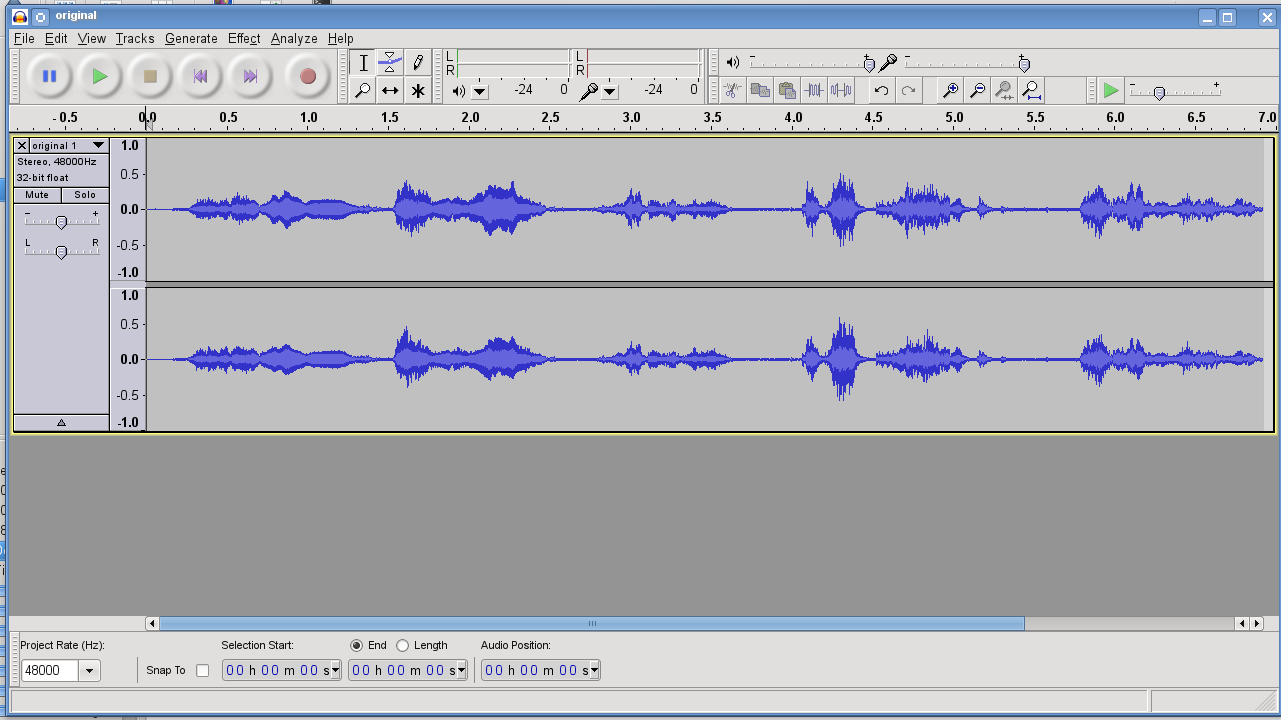Viewport: 1281px width, 720px height.
Task: Select the End radio button
Action: [357, 645]
